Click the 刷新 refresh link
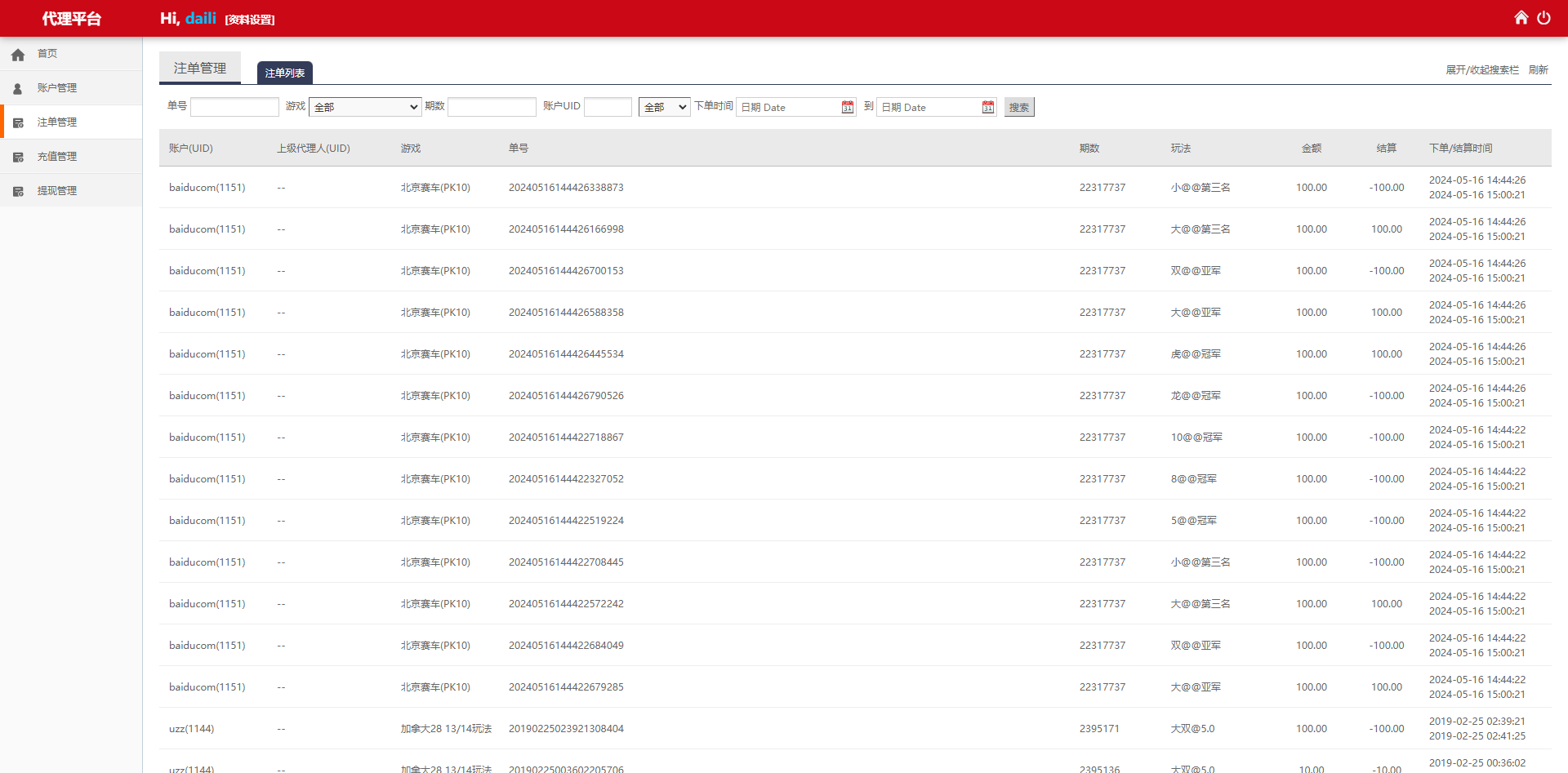 [x=1539, y=70]
